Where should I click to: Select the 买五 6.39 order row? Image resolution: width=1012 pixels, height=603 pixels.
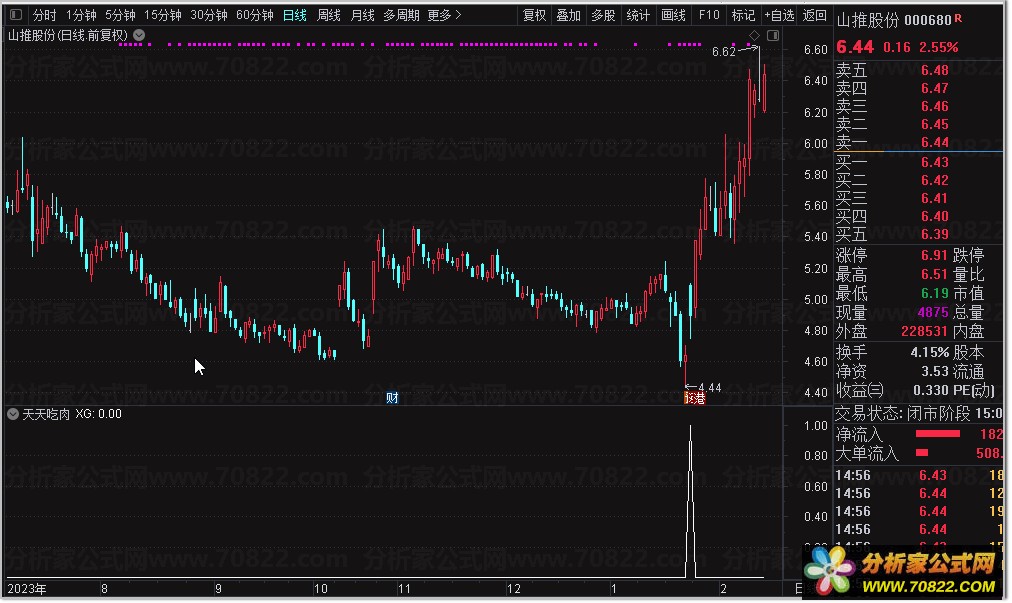[x=918, y=234]
